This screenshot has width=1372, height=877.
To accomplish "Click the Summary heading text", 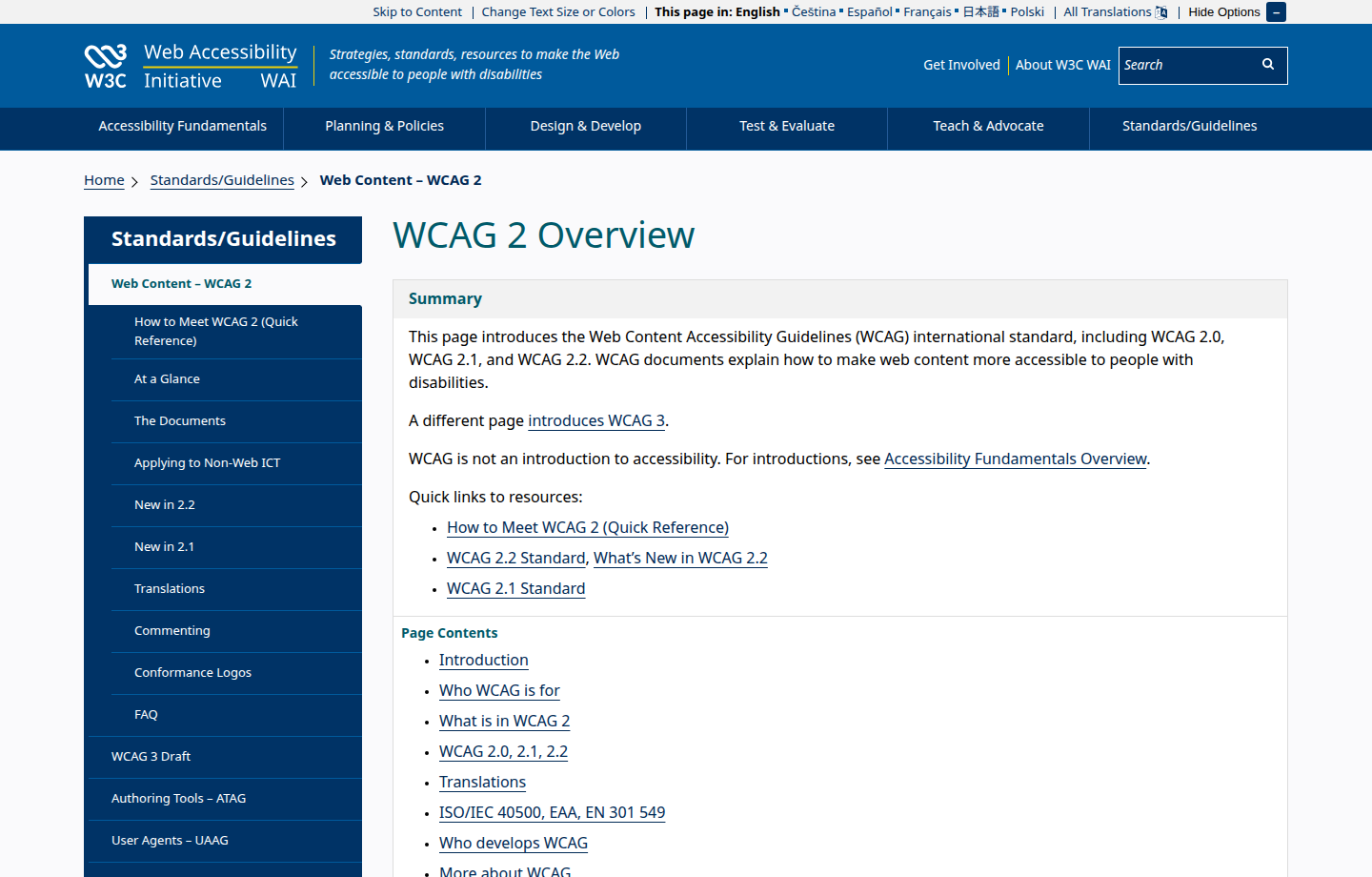I will tap(445, 299).
